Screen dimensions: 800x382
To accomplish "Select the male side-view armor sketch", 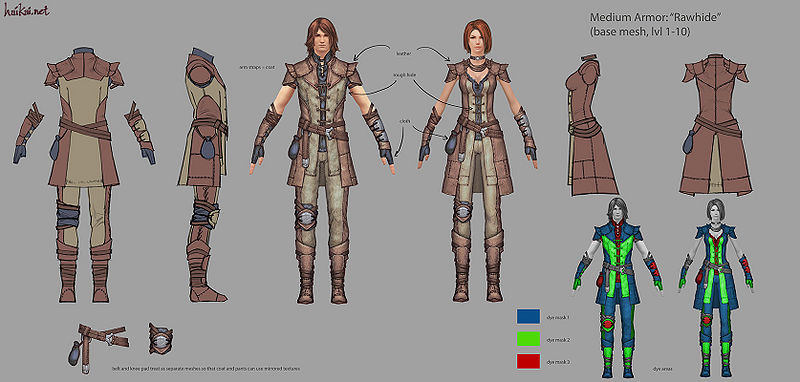I will (203, 174).
